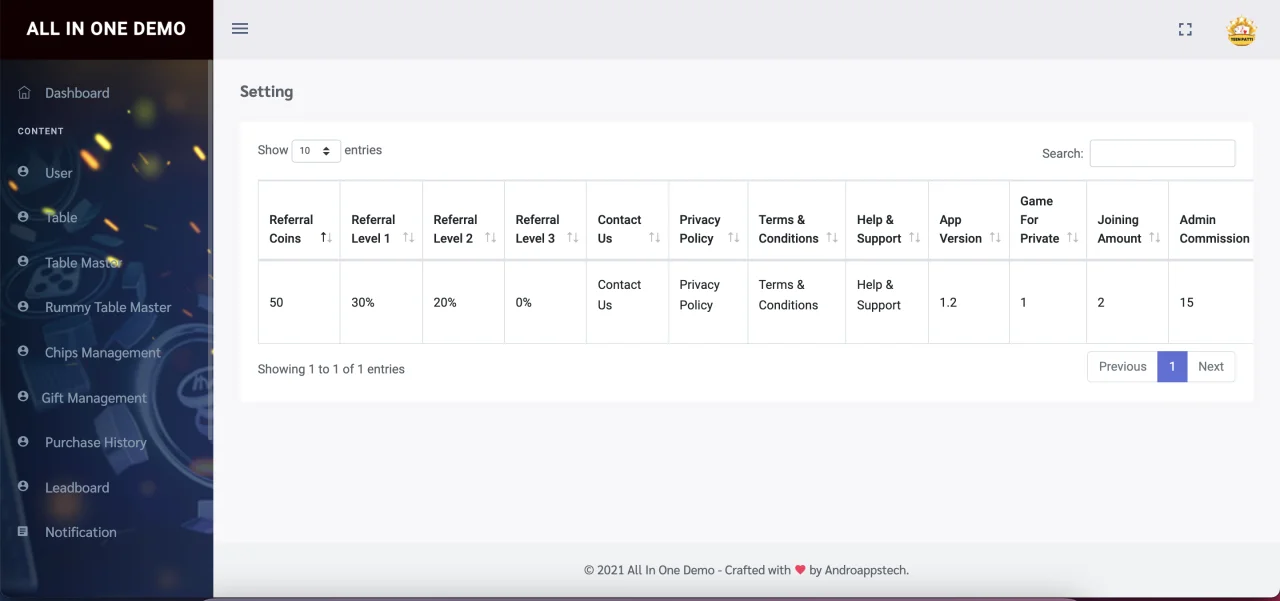Sort Joining Amount column arrows
1280x601 pixels.
[1154, 238]
